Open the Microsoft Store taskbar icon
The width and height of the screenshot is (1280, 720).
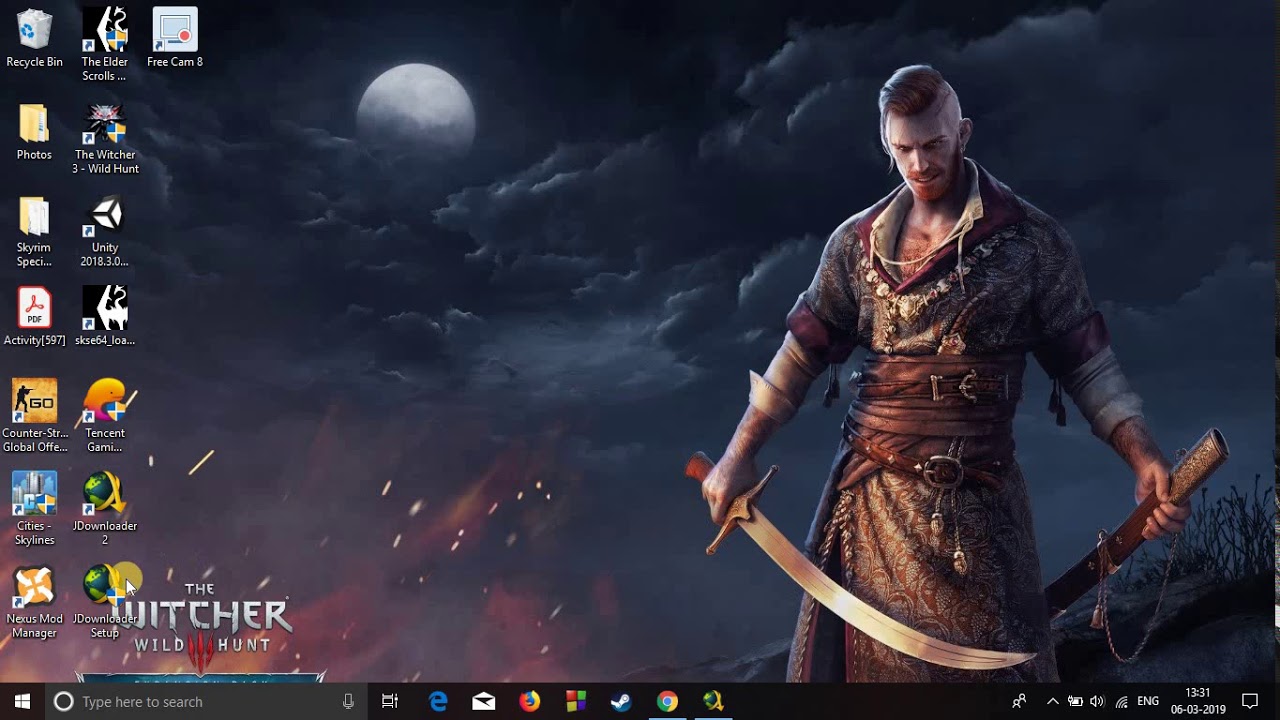click(x=575, y=701)
